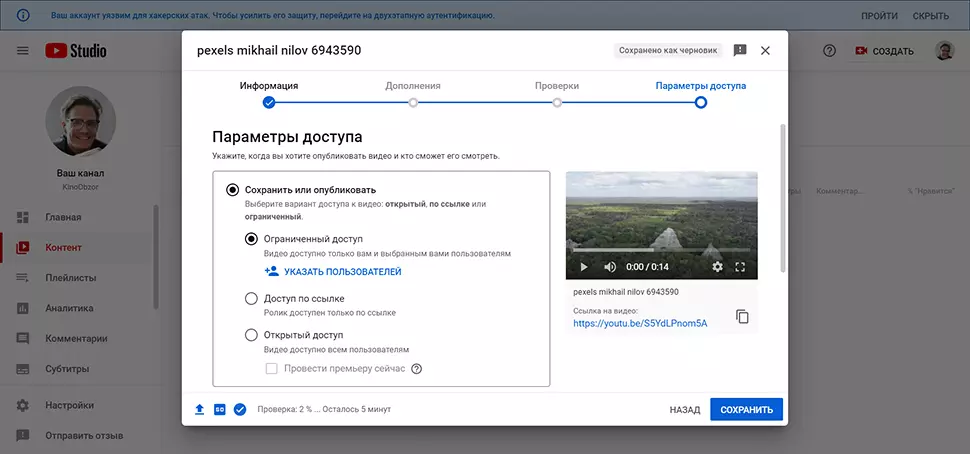Viewport: 970px width, 454px height.
Task: Select Открытый доступ radio button
Action: point(252,335)
